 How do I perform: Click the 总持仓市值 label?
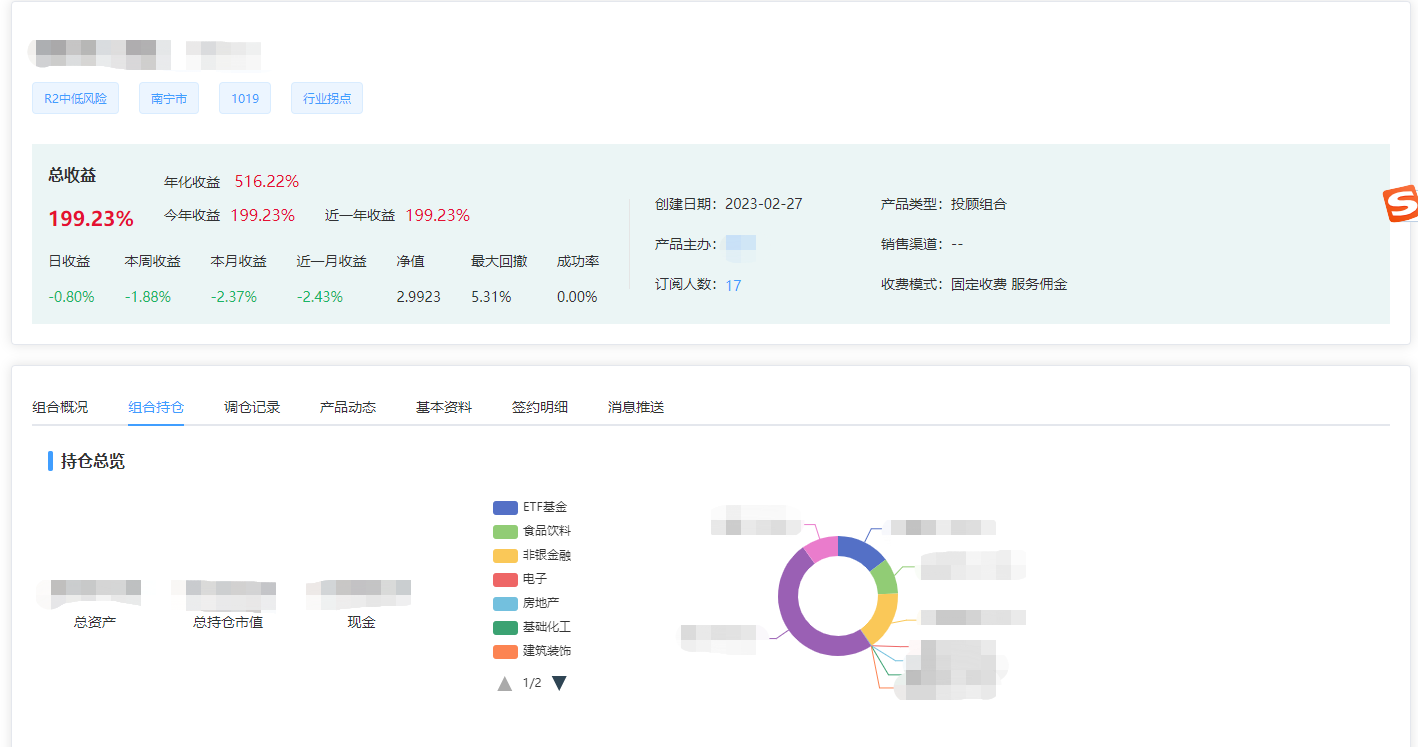coord(228,622)
